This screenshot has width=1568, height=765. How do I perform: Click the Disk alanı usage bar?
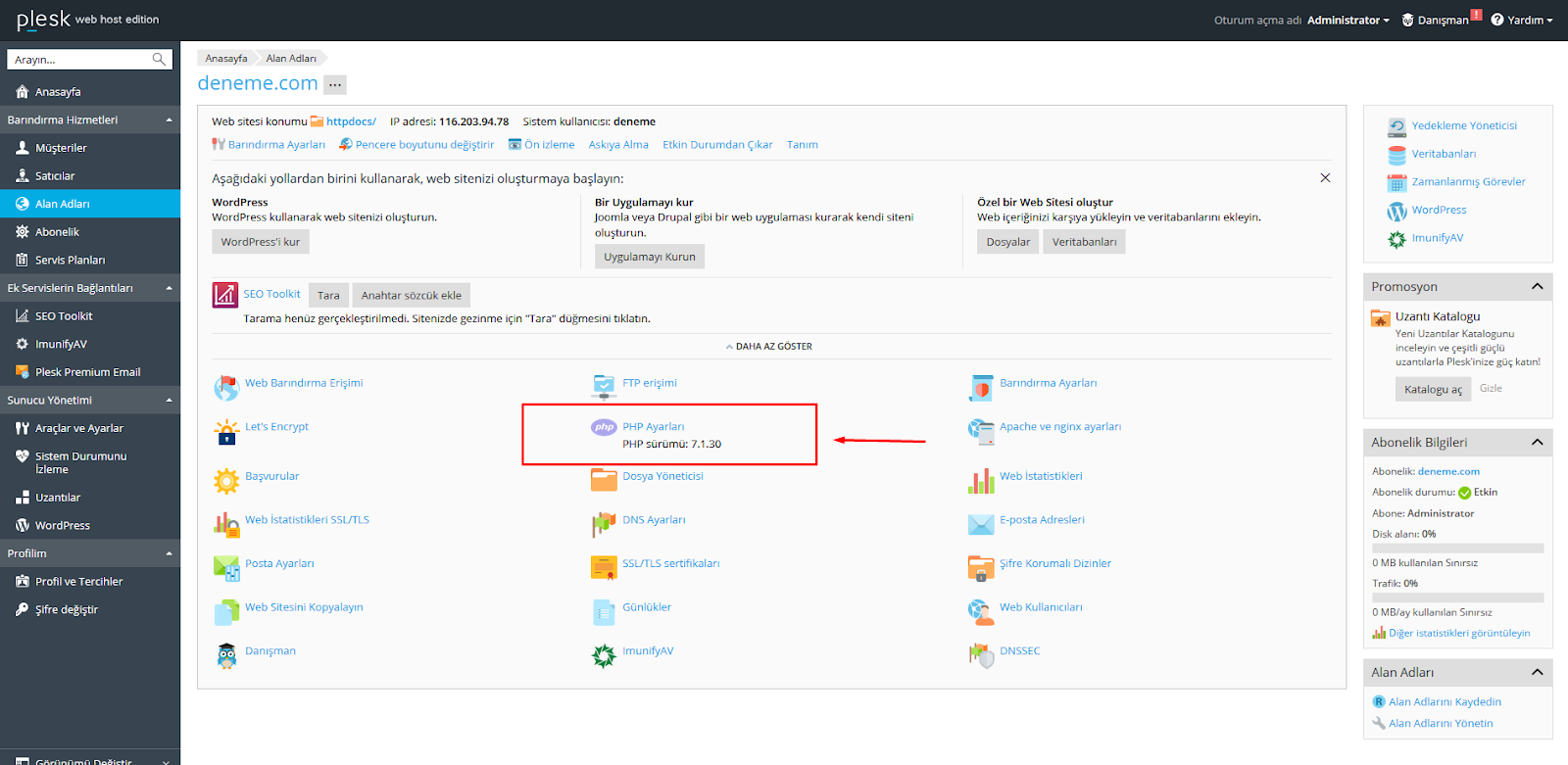[1458, 549]
